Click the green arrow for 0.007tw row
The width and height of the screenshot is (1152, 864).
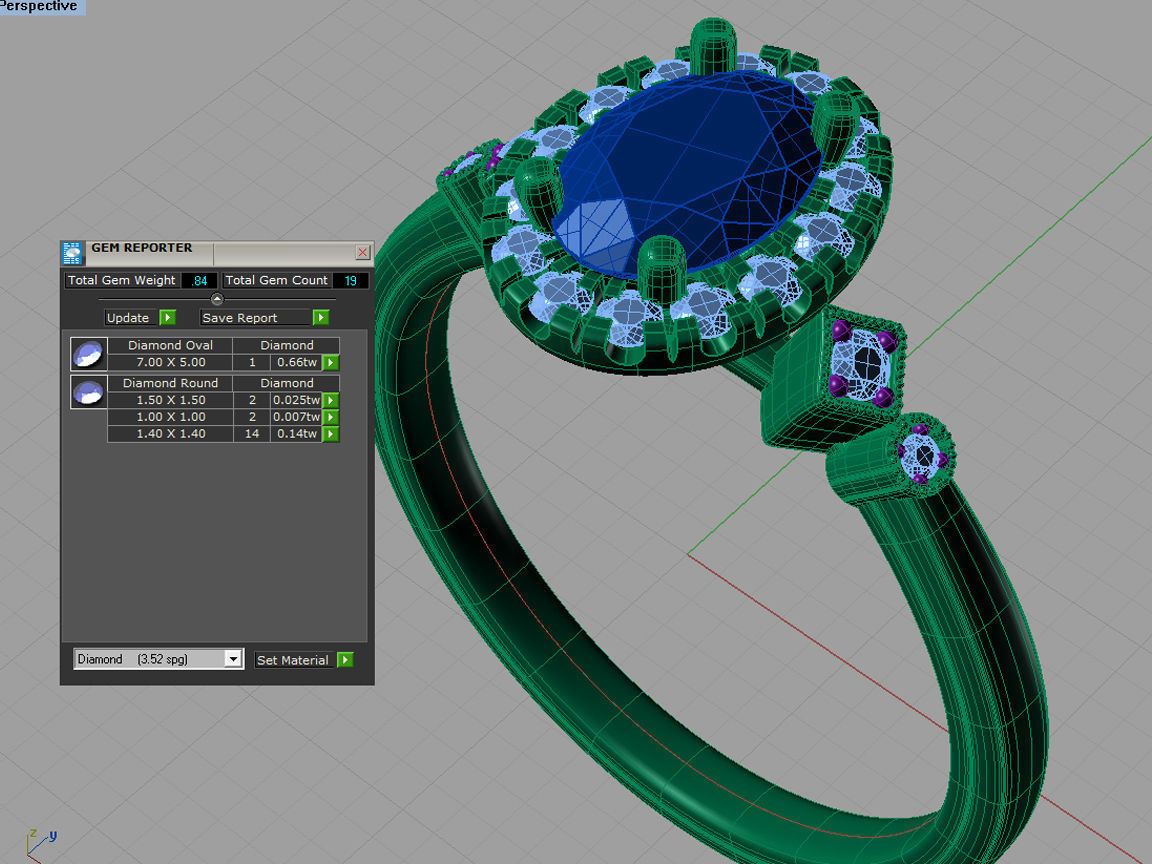(x=331, y=417)
